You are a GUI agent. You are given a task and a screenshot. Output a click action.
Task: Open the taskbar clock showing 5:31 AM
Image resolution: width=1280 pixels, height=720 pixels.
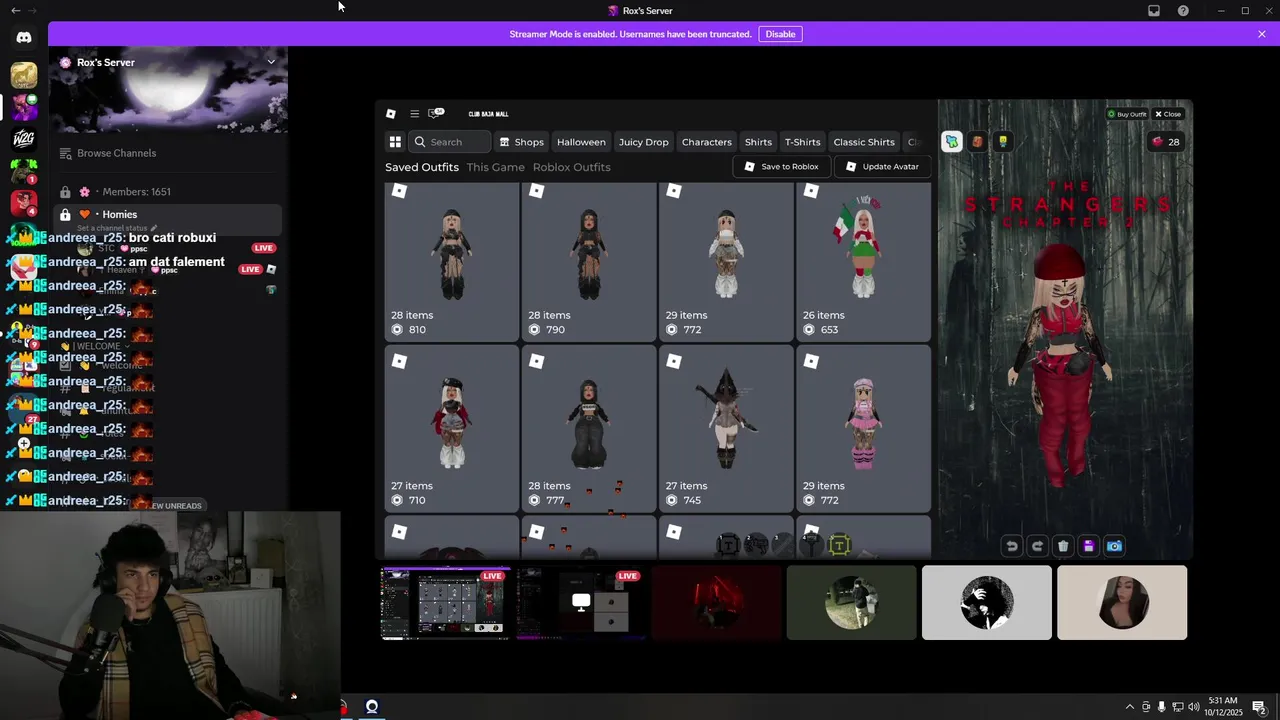tap(1222, 707)
